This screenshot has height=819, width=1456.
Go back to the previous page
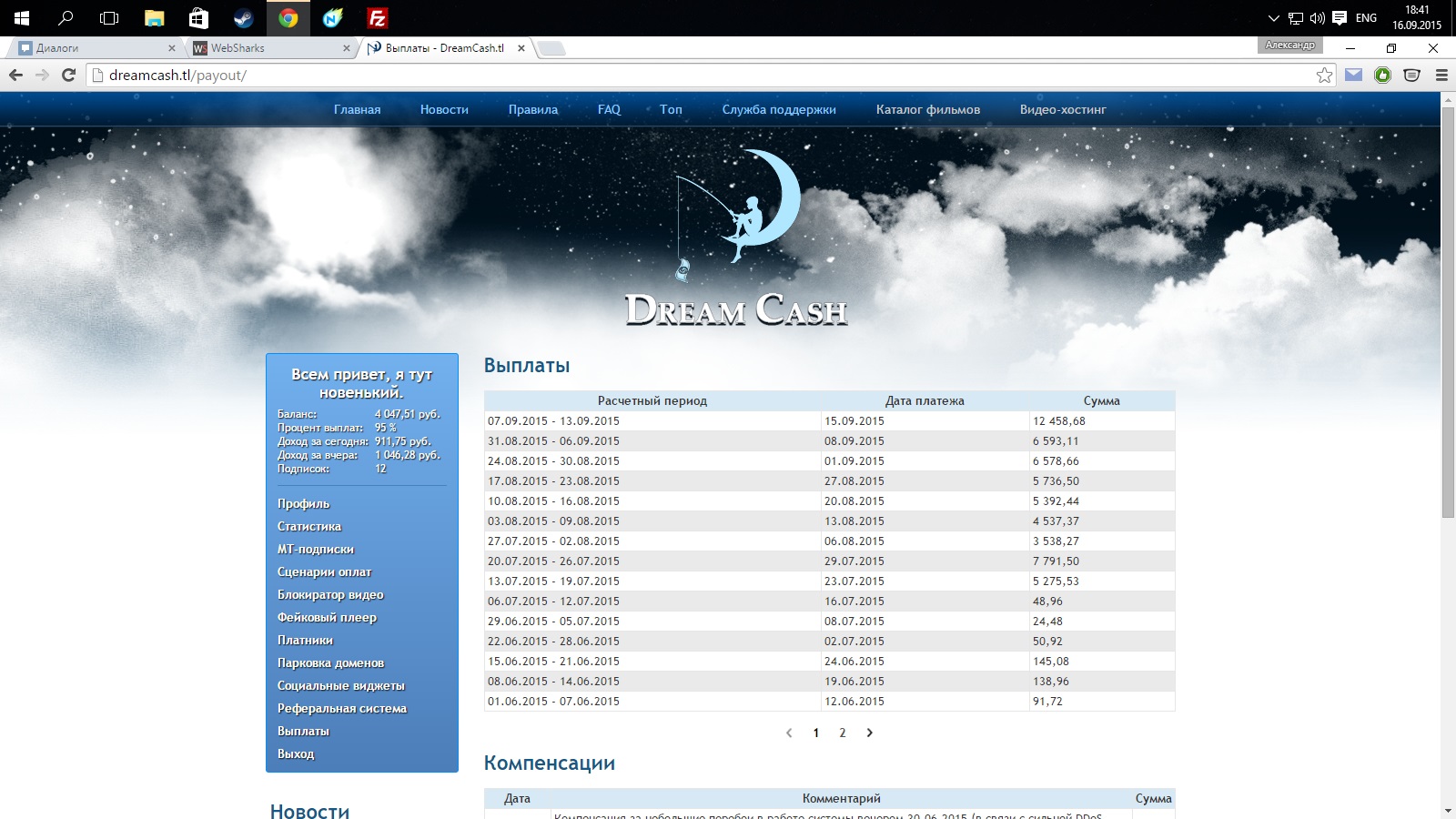[15, 75]
